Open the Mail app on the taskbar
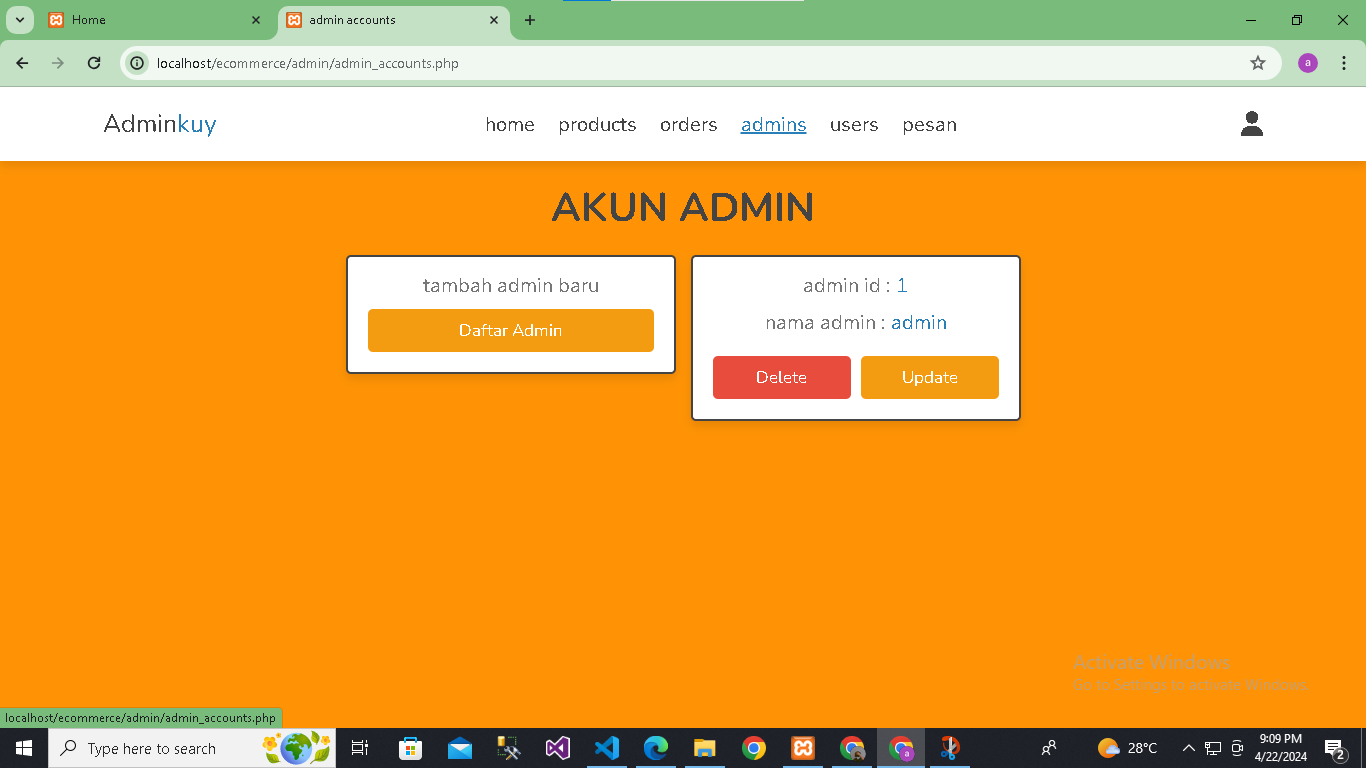This screenshot has height=768, width=1366. (460, 748)
